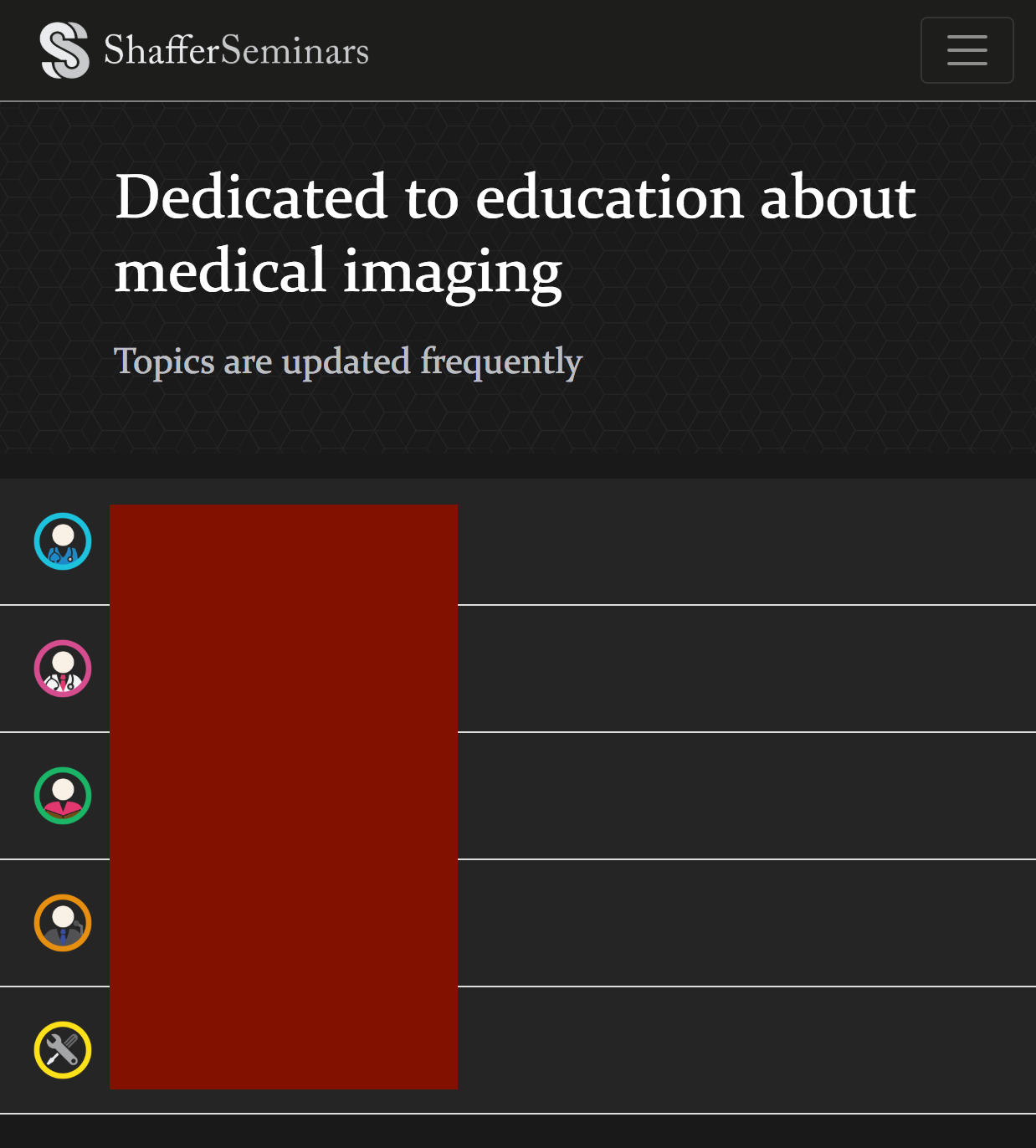Click the ShafferSeminars S logo icon
Image resolution: width=1036 pixels, height=1148 pixels.
click(64, 50)
